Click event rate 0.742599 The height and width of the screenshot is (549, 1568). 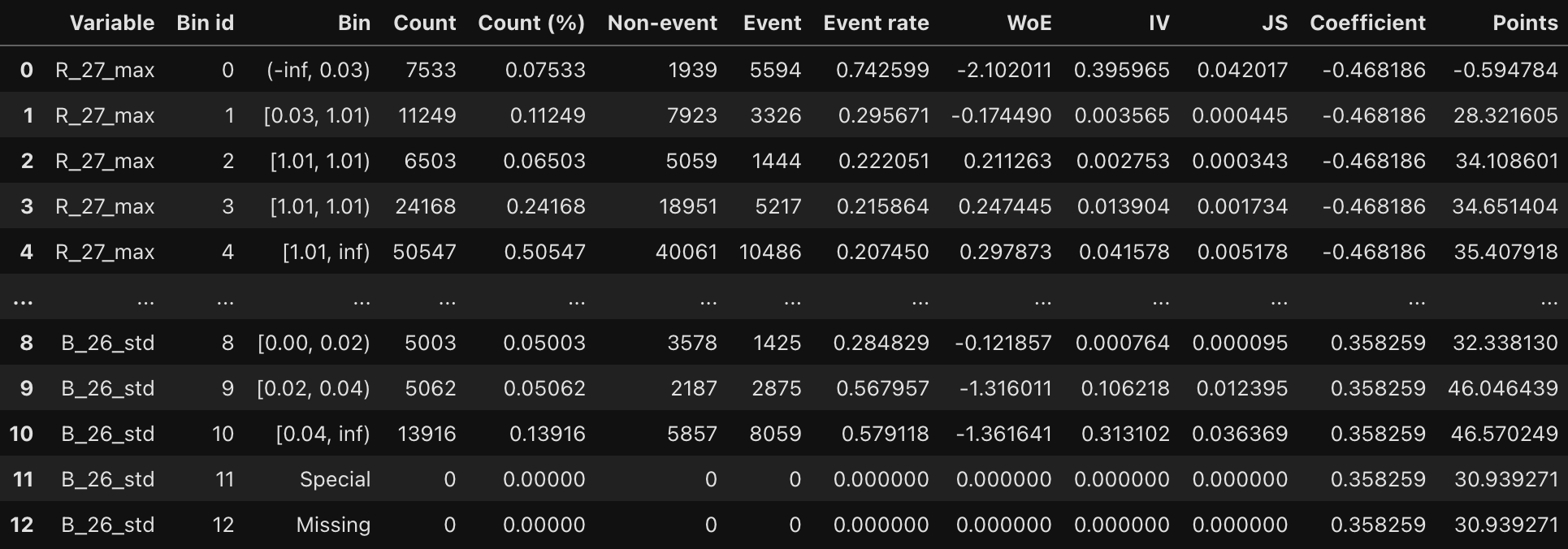(x=882, y=70)
